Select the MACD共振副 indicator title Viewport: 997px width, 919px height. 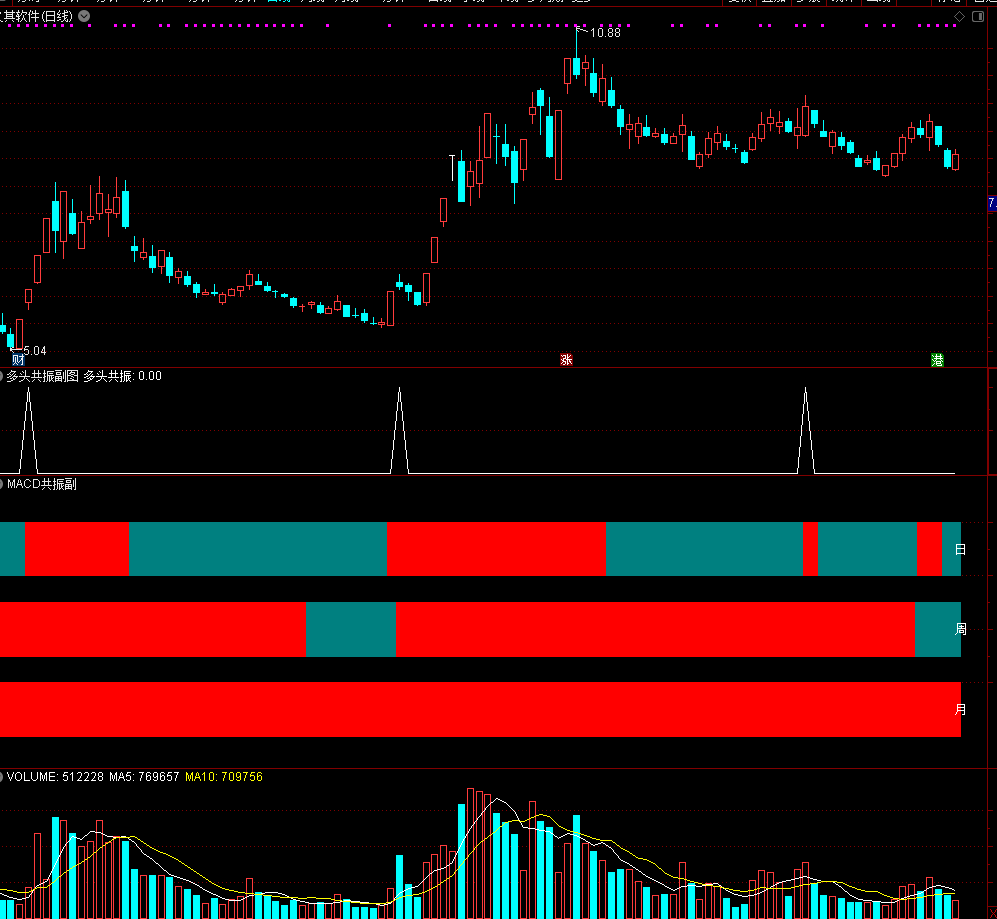41,484
